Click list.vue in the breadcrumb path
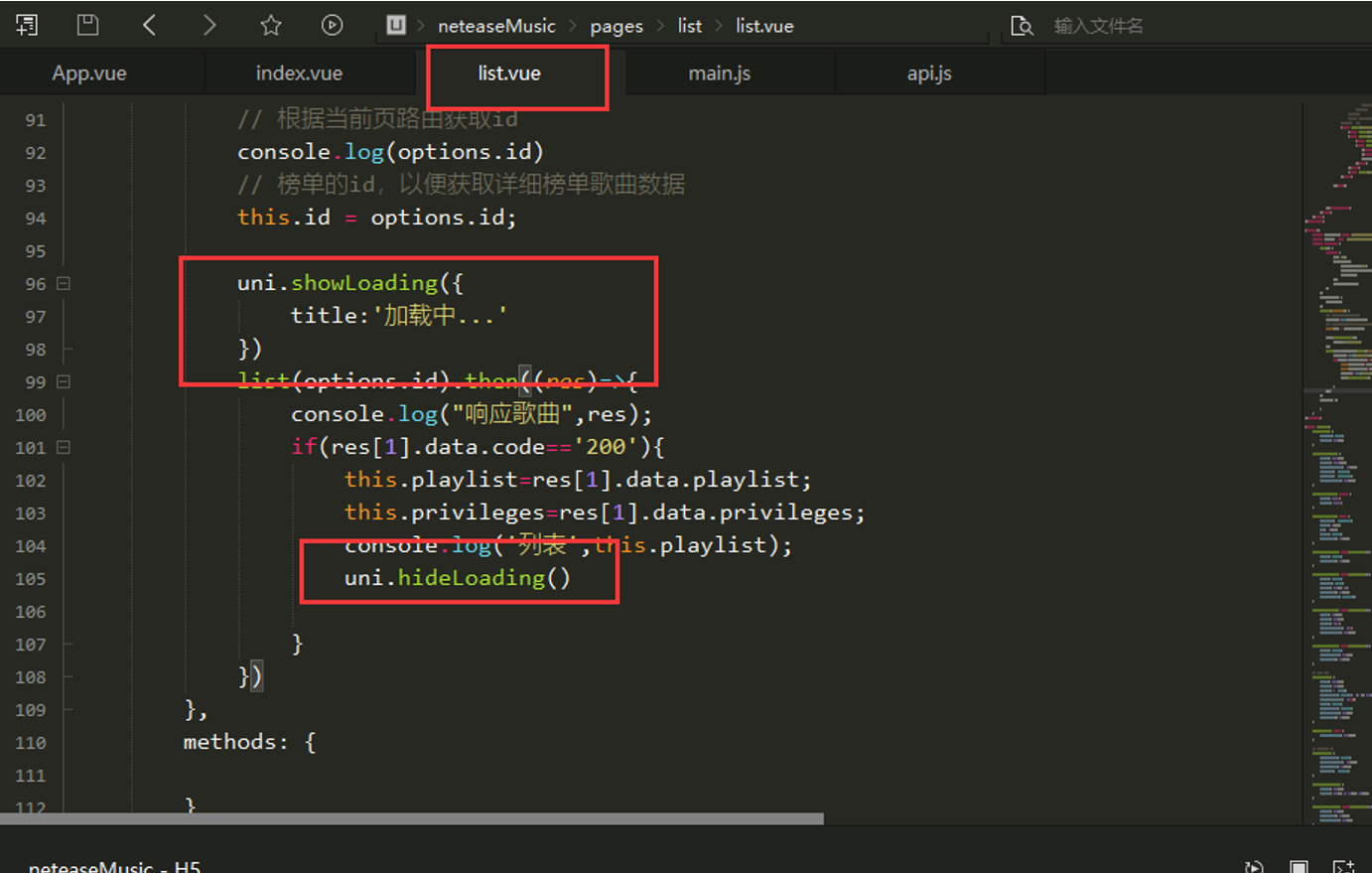This screenshot has width=1372, height=873. coord(764,26)
